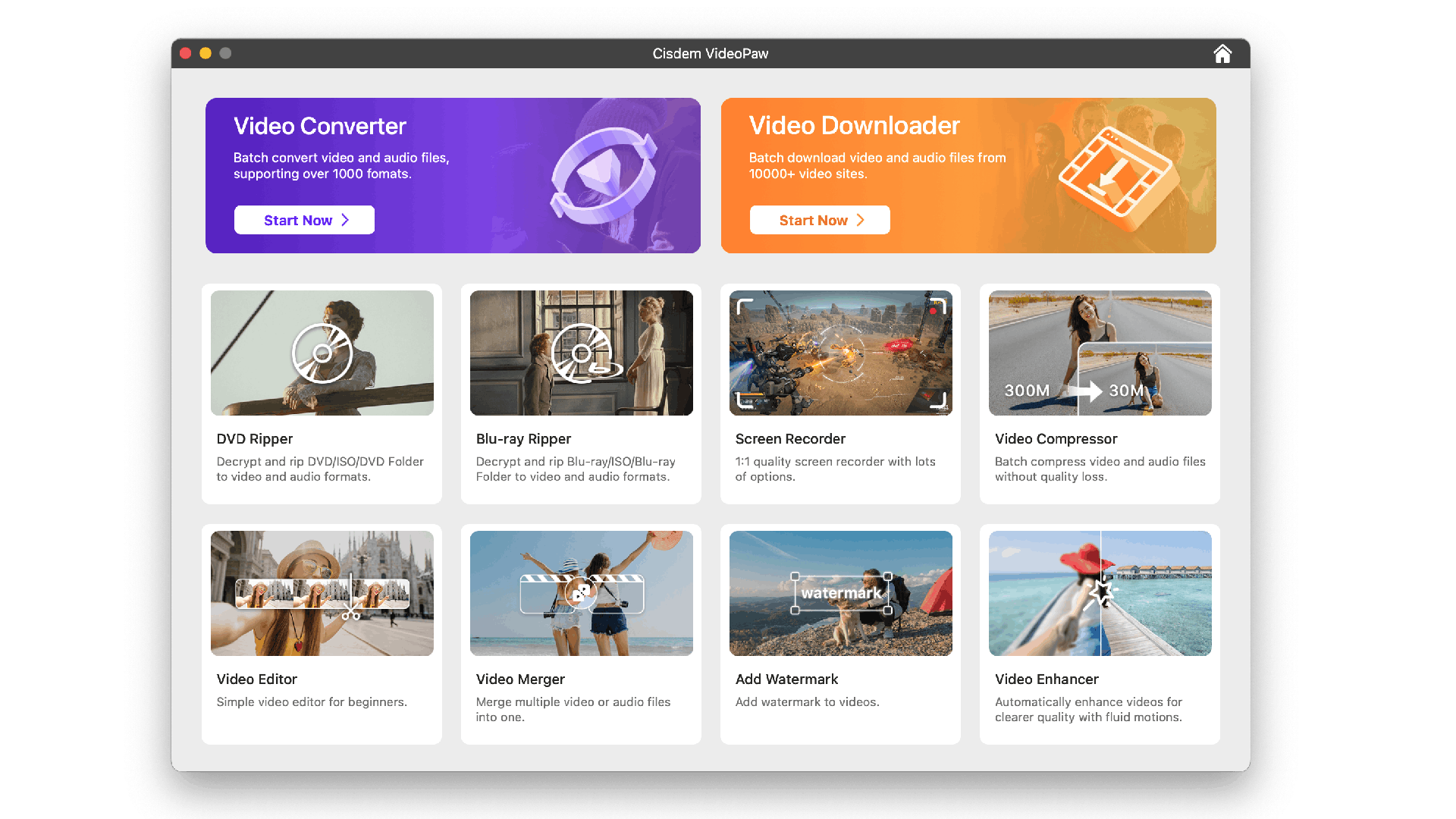Click 'Add watermark to videos.' text
Image resolution: width=1456 pixels, height=819 pixels.
click(808, 702)
